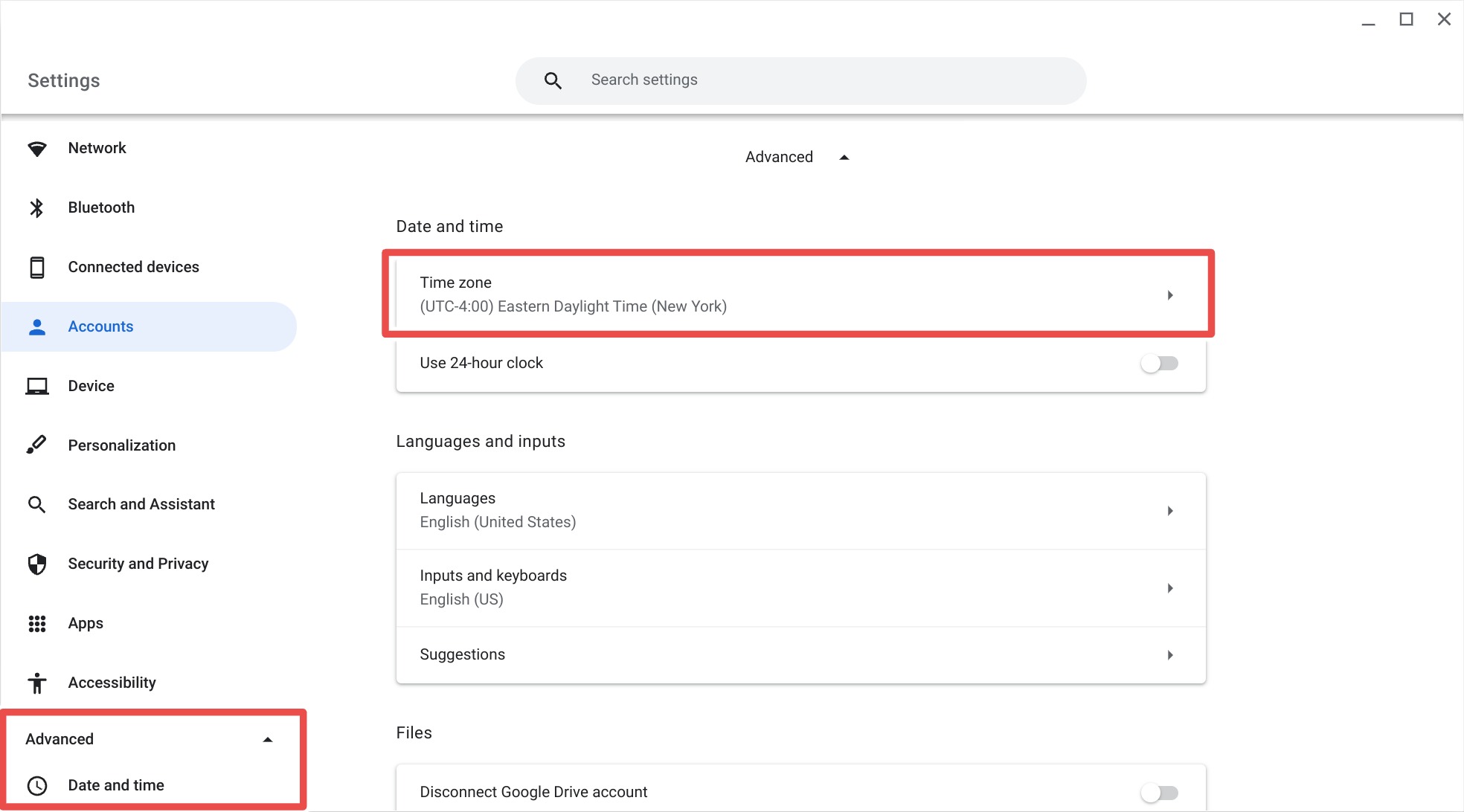Toggle Disconnect Google Drive account
Image resolution: width=1464 pixels, height=812 pixels.
(x=1159, y=792)
